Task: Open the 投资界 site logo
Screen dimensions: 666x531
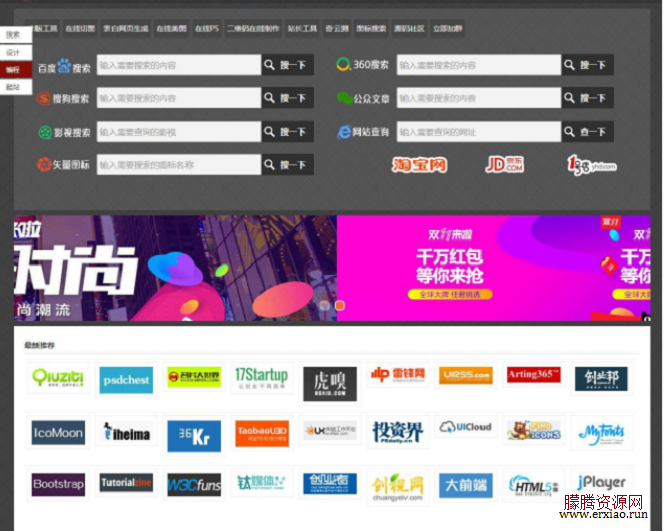Action: point(398,432)
